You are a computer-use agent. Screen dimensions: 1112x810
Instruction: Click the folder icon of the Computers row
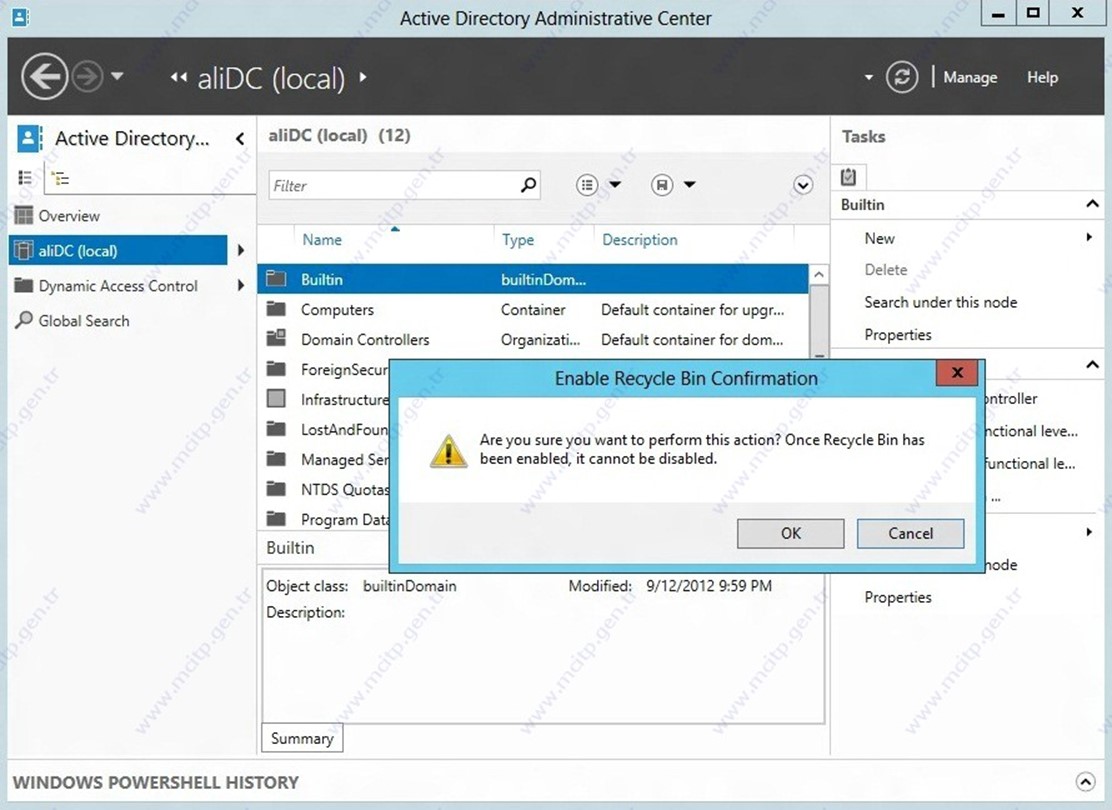(x=276, y=309)
